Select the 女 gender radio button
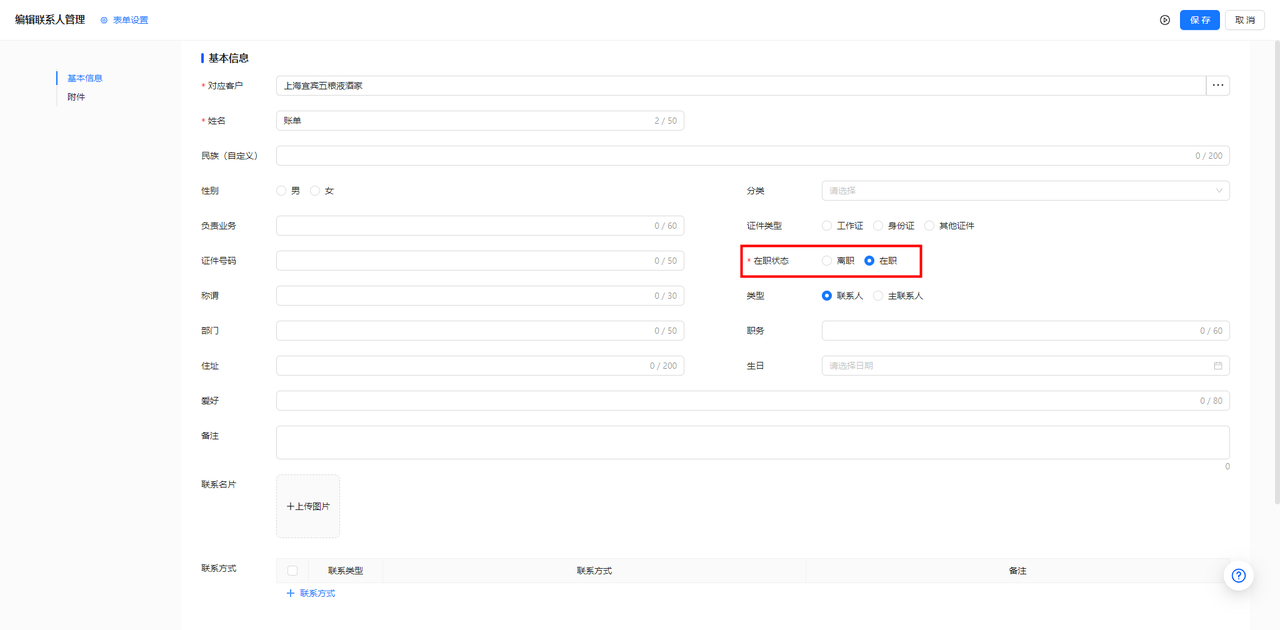The width and height of the screenshot is (1280, 630). (x=315, y=191)
